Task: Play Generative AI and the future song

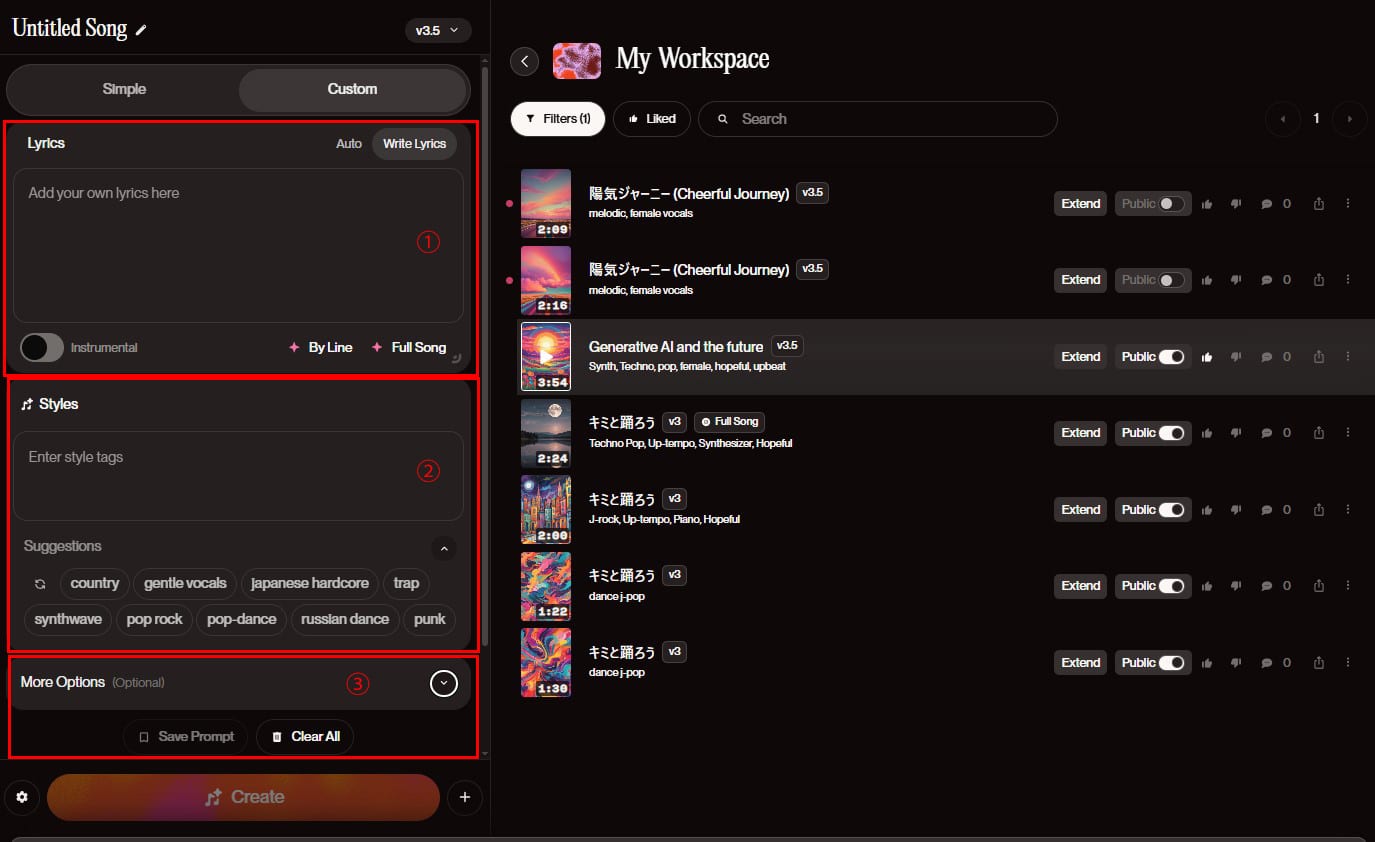Action: pos(546,356)
